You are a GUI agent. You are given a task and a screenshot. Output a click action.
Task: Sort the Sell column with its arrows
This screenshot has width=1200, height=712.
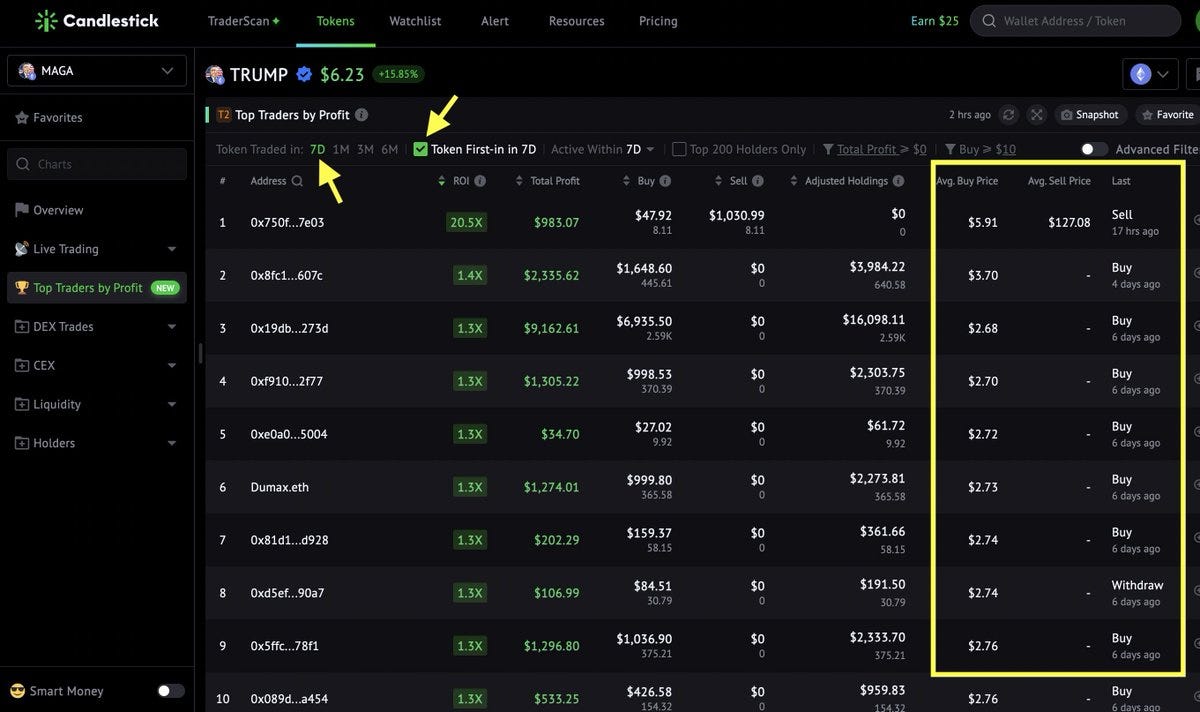(x=719, y=181)
